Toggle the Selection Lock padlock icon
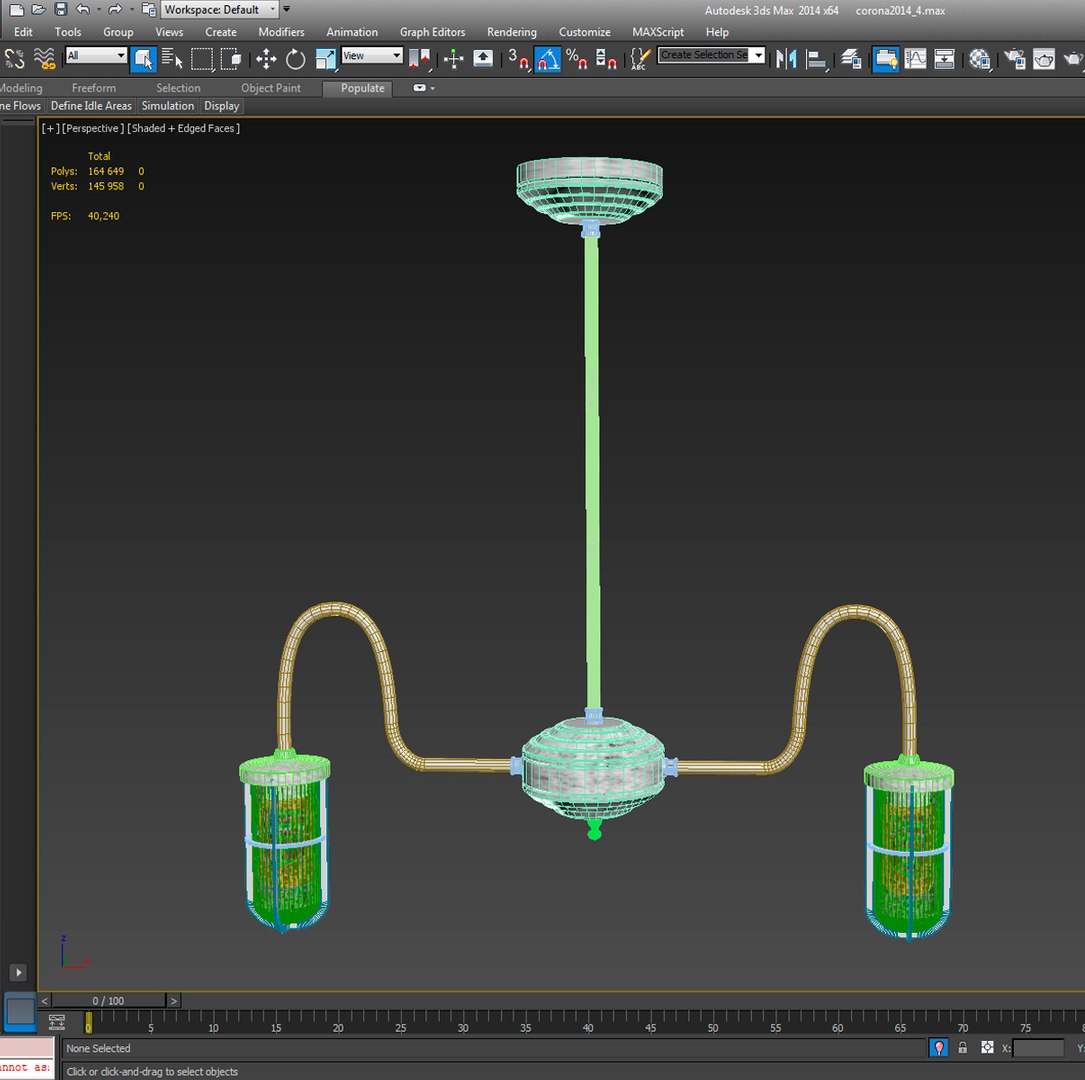 [963, 1047]
